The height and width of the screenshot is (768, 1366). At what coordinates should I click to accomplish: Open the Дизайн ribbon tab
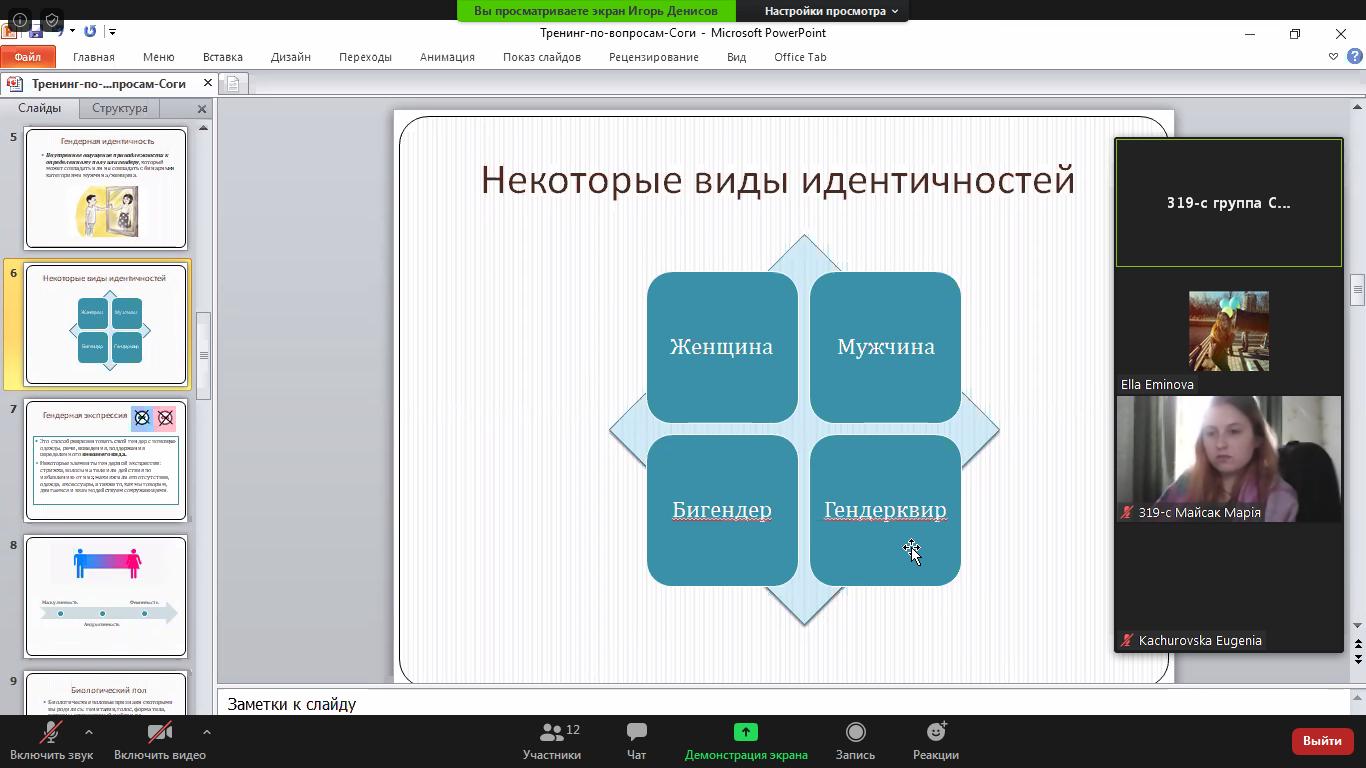point(290,57)
